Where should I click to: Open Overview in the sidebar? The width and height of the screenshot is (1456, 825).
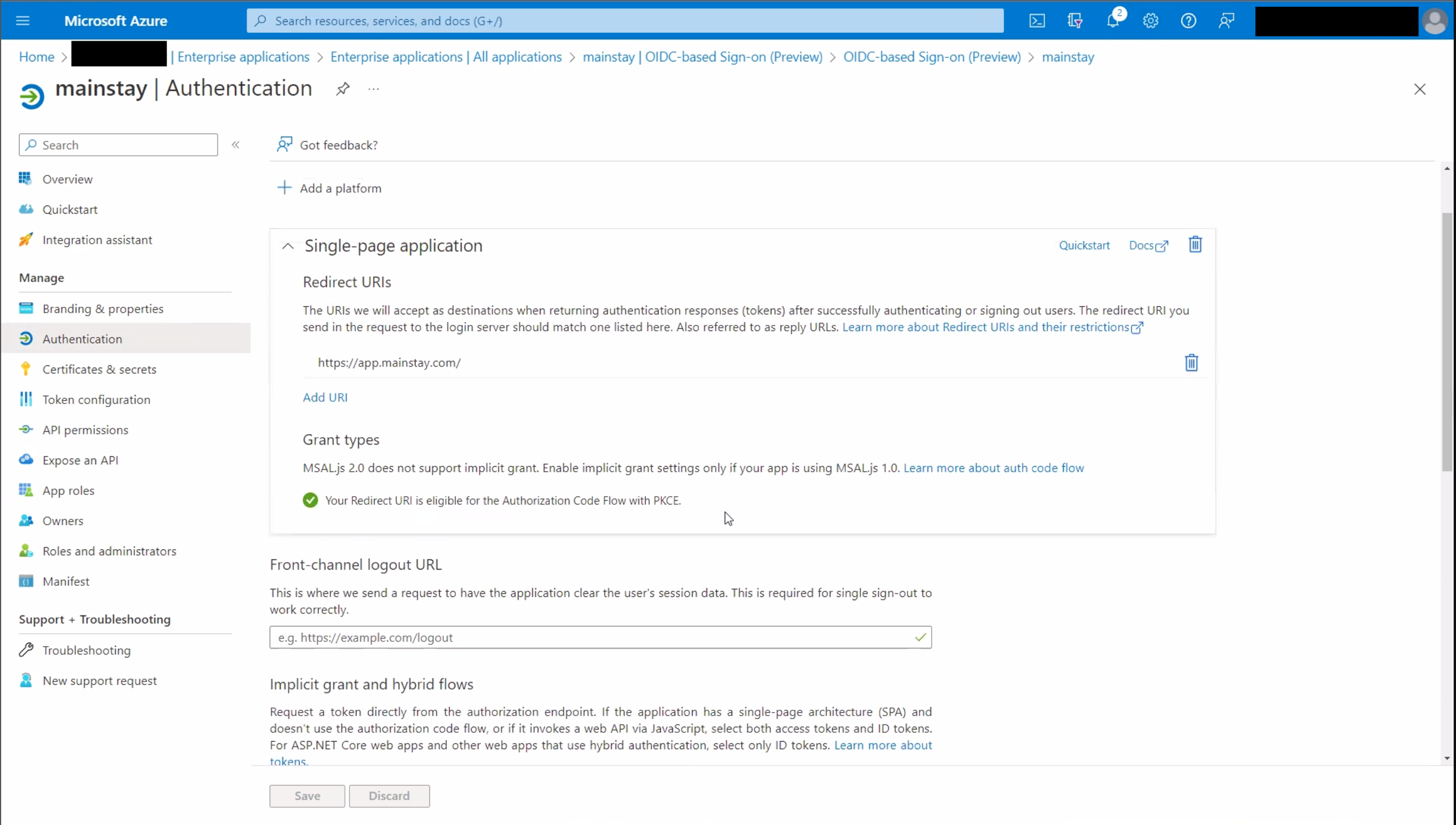pyautogui.click(x=67, y=179)
